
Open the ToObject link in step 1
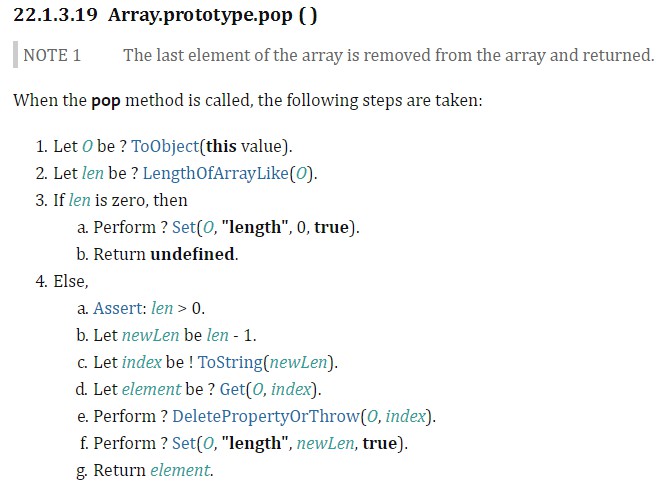(x=165, y=146)
